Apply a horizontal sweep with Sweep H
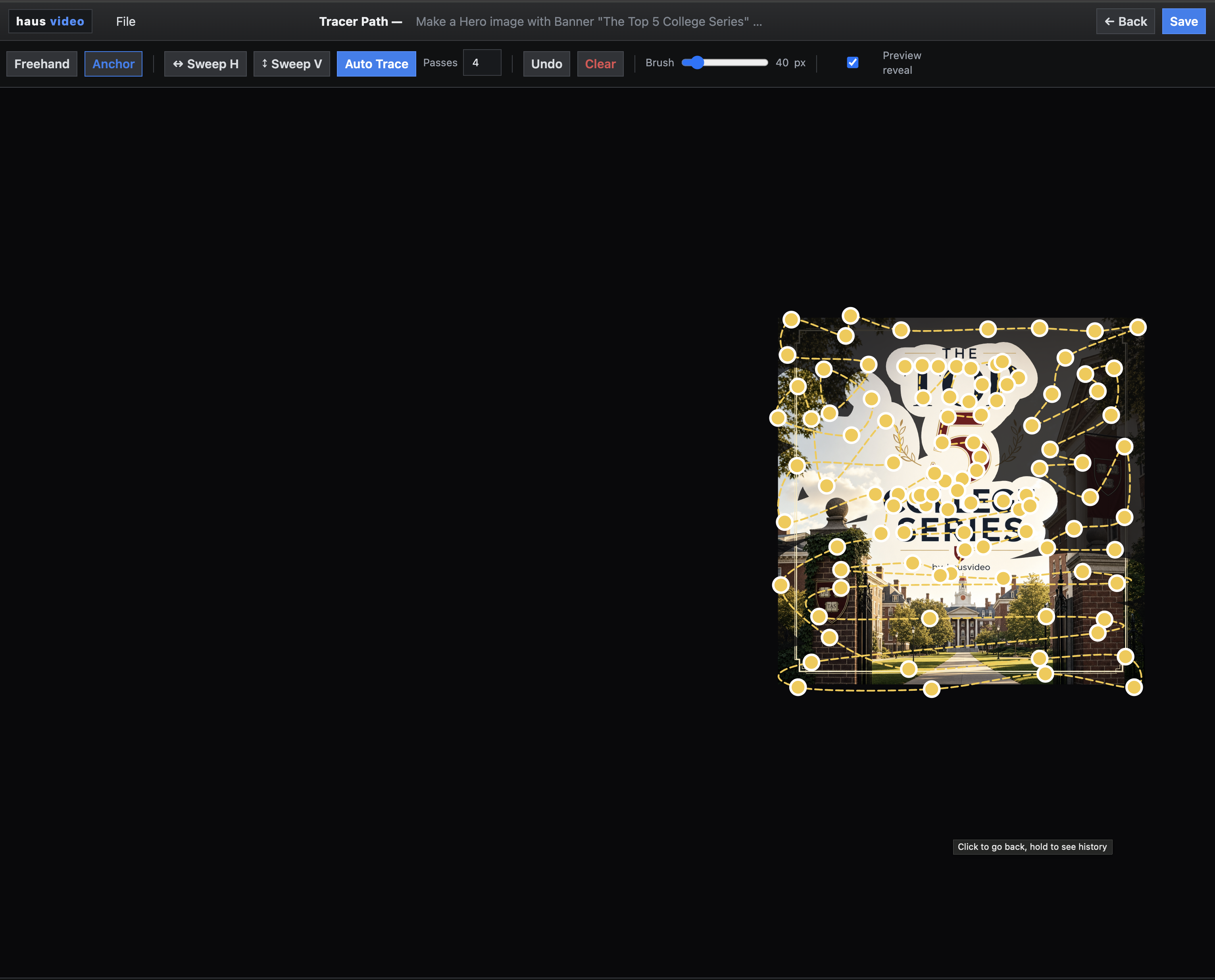 (206, 64)
